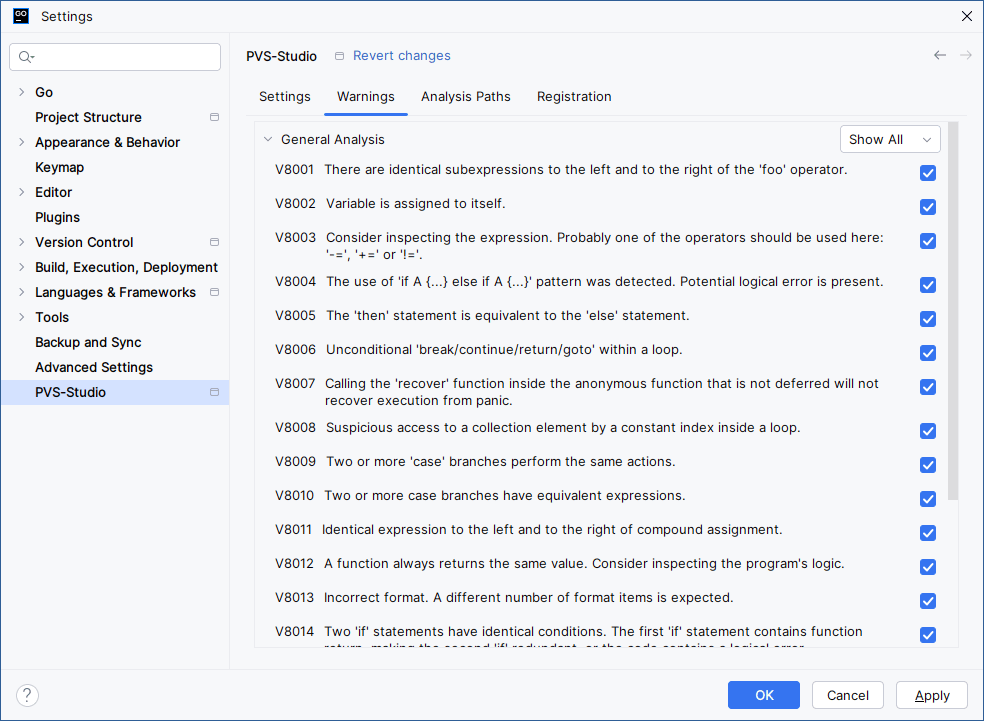Expand the Appearance & Behavior tree node

click(22, 142)
